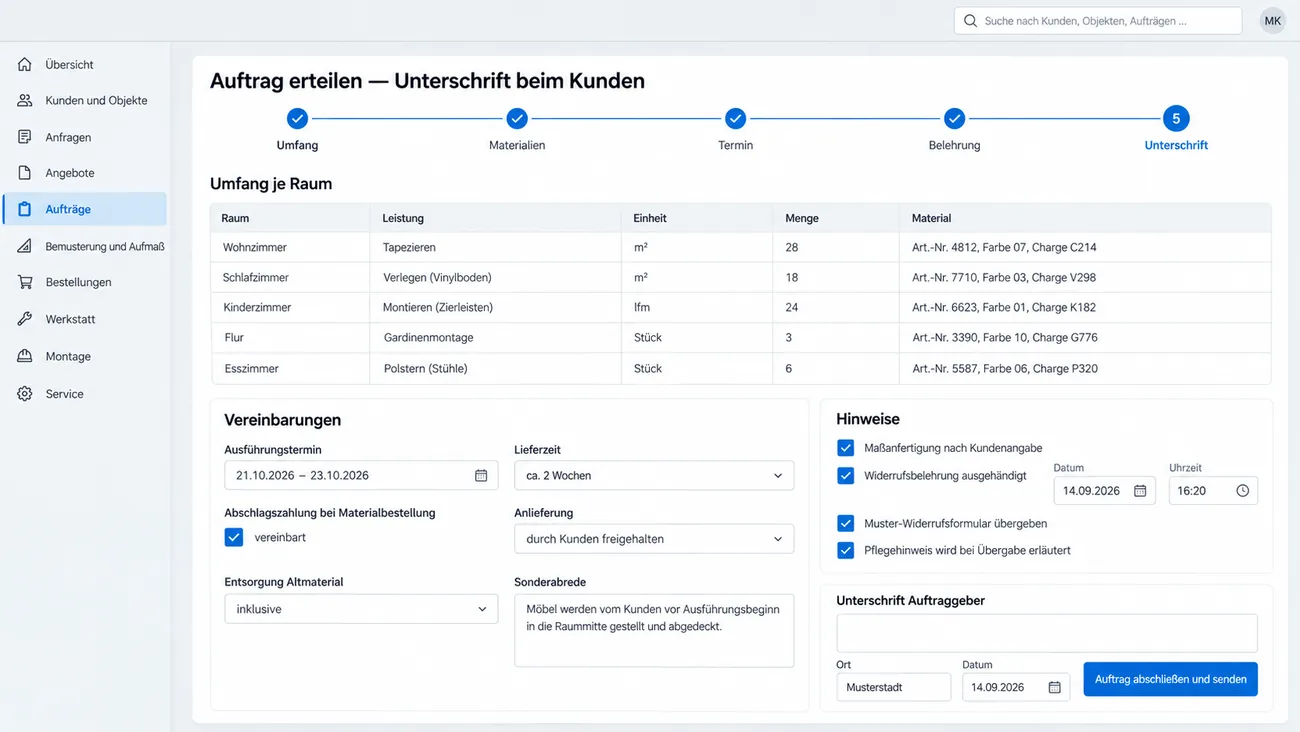Open Übersicht in the sidebar
This screenshot has width=1300, height=732.
pos(85,64)
